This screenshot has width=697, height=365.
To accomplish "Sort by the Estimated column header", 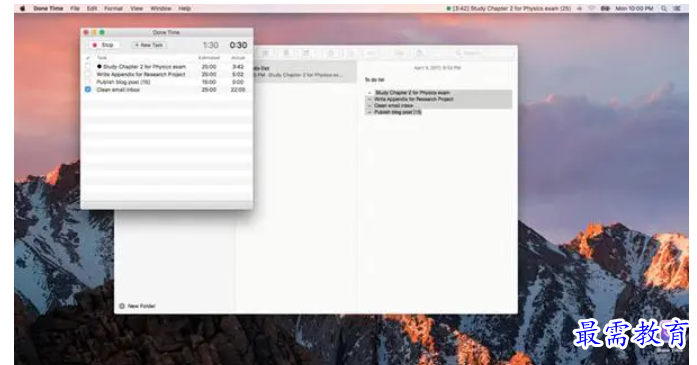I will coord(209,58).
